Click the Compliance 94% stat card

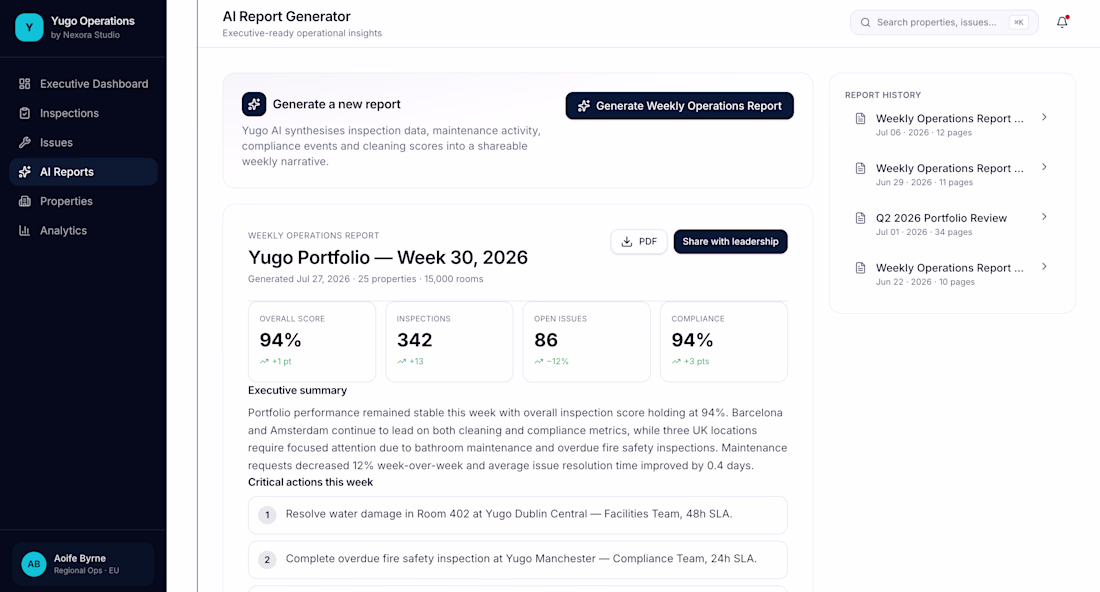(724, 342)
